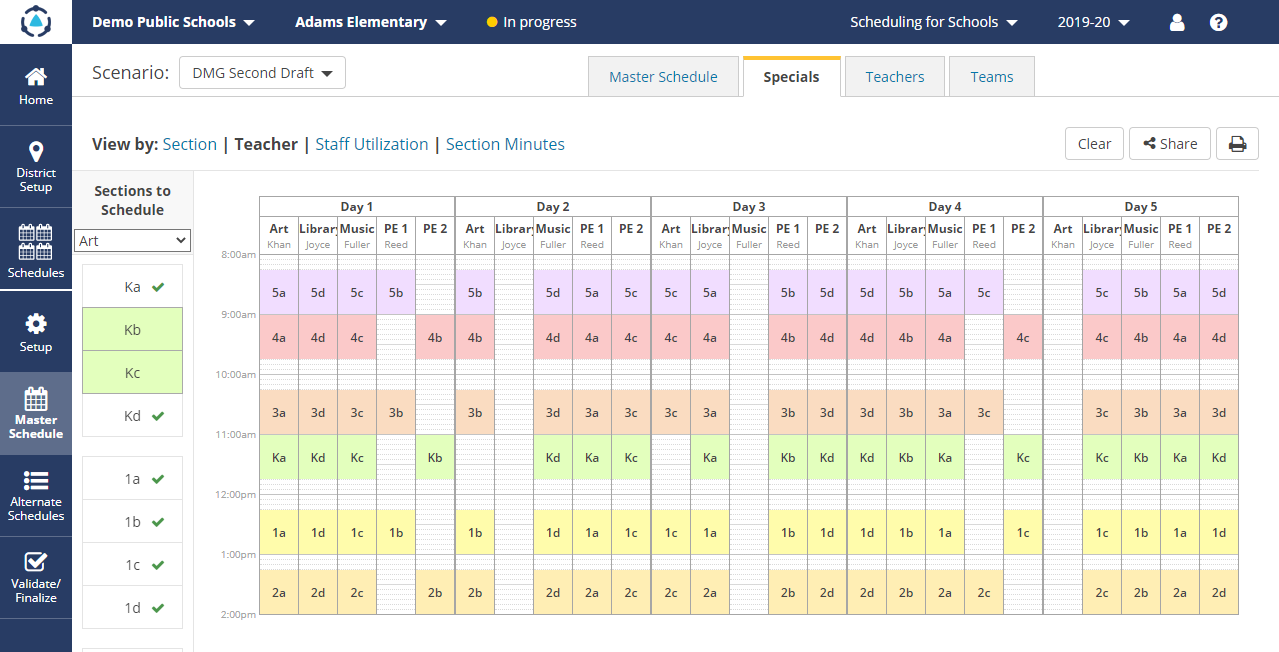Expand the 2019-20 school year dropdown

click(1092, 21)
